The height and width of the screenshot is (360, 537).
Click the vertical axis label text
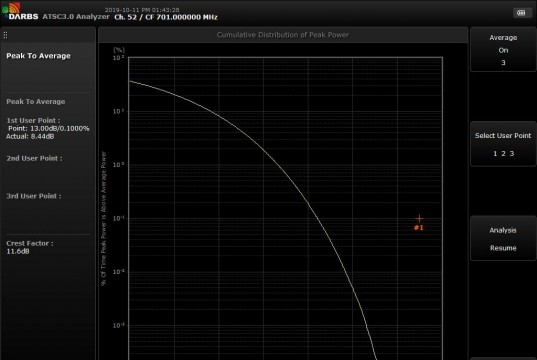[x=103, y=219]
